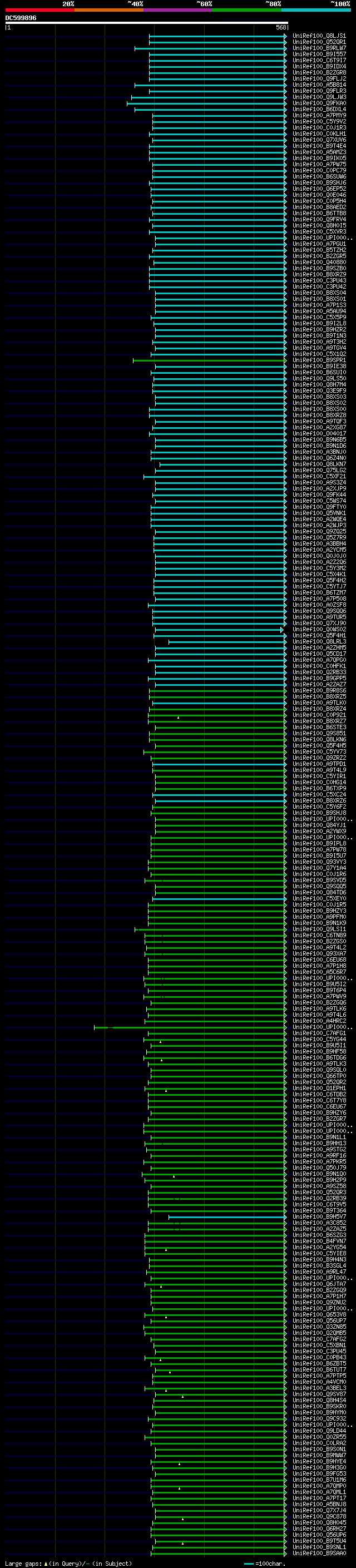The width and height of the screenshot is (356, 1568).
Task: Select the UniRef100_C0KLH1 label
Action: pyautogui.click(x=319, y=134)
